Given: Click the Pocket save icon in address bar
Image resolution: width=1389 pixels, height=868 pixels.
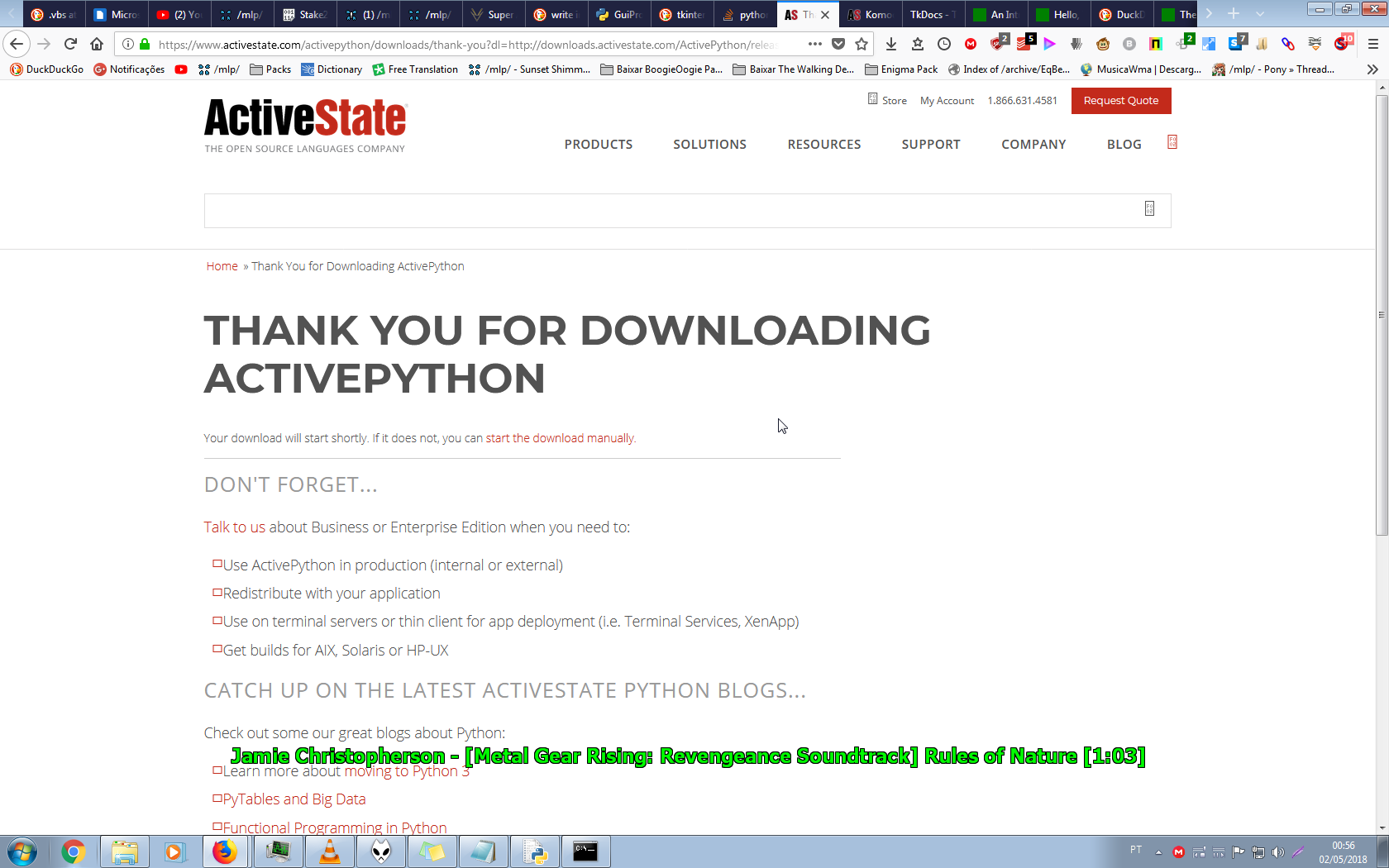Looking at the screenshot, I should tap(838, 44).
